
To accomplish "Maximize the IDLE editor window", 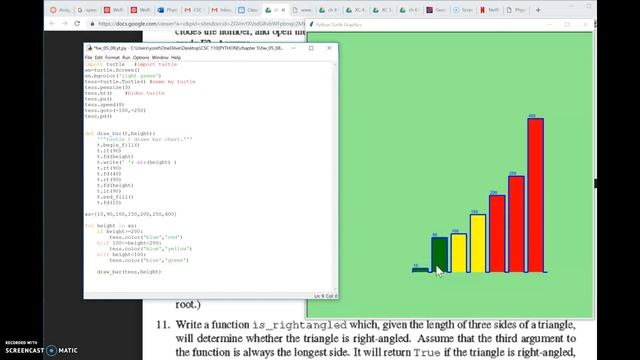I will coord(311,48).
